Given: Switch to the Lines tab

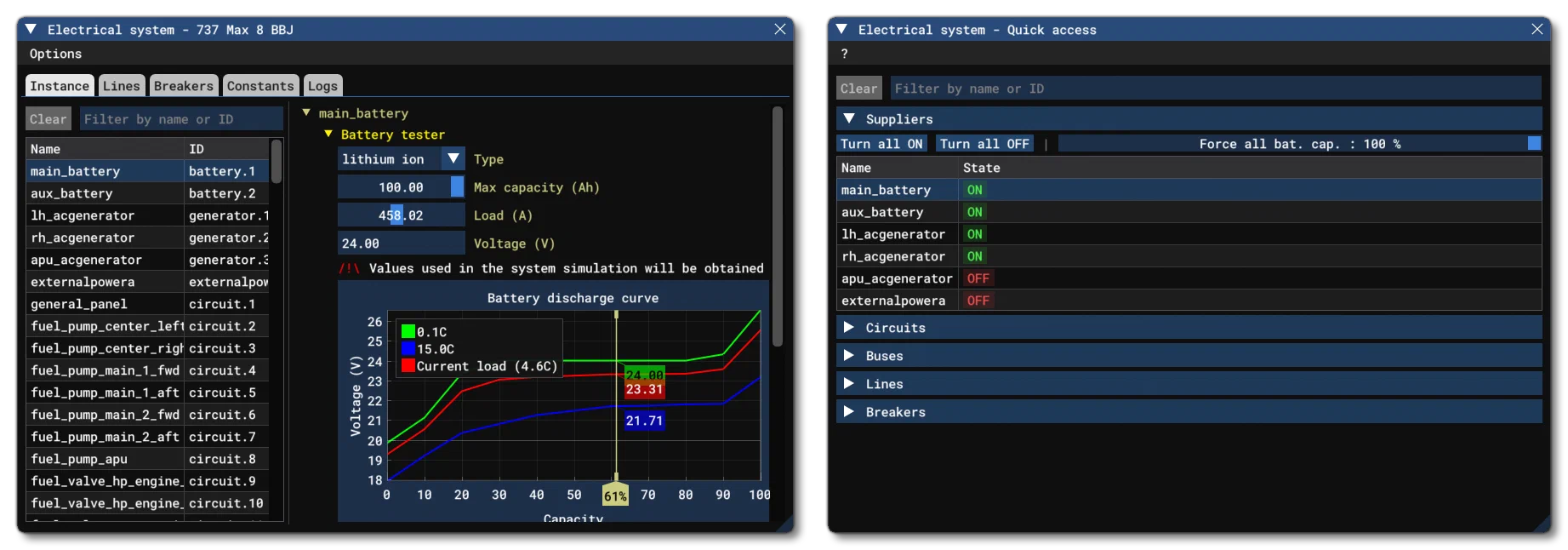Looking at the screenshot, I should point(121,86).
